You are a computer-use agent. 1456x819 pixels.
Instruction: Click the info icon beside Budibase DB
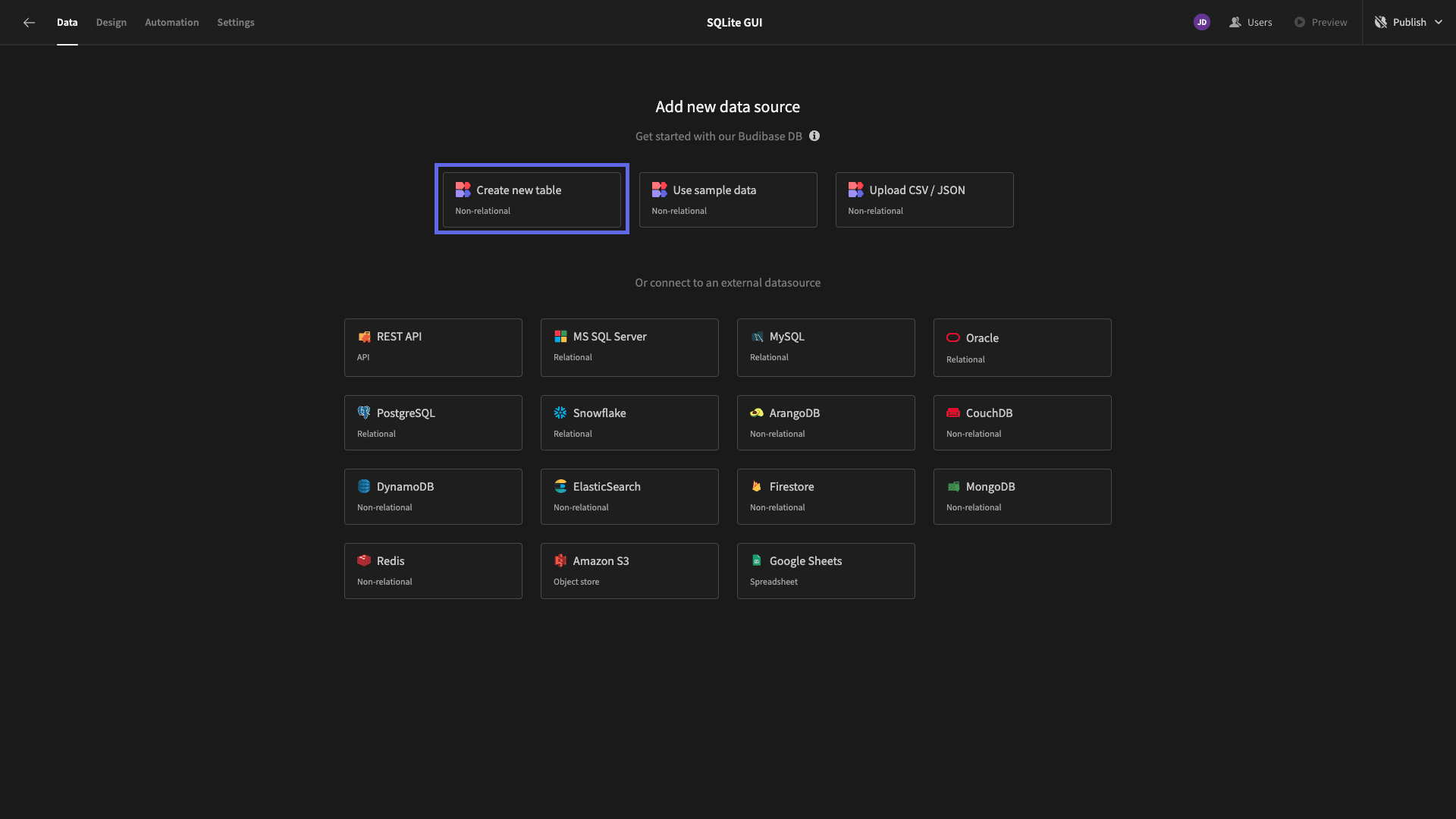pos(814,136)
